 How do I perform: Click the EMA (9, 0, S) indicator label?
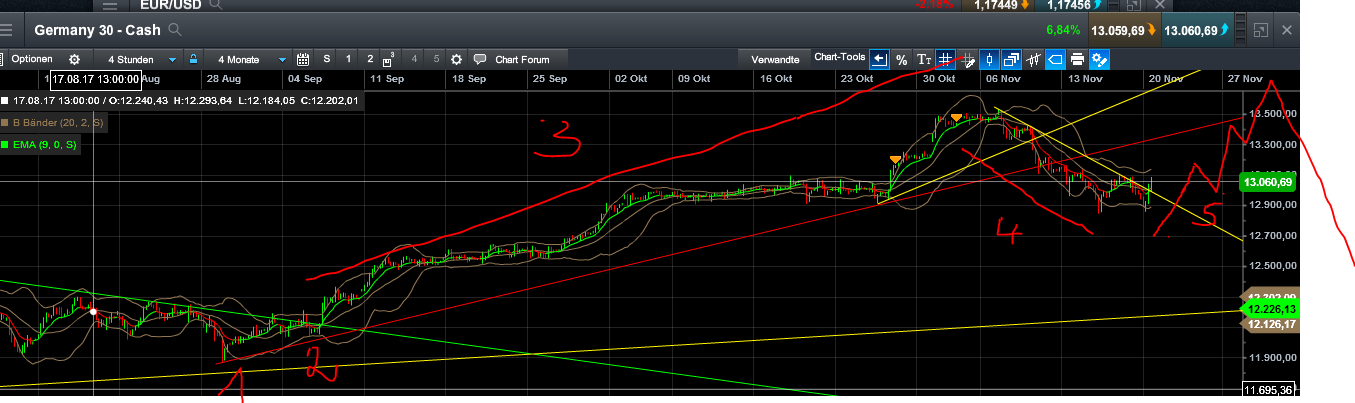click(44, 145)
